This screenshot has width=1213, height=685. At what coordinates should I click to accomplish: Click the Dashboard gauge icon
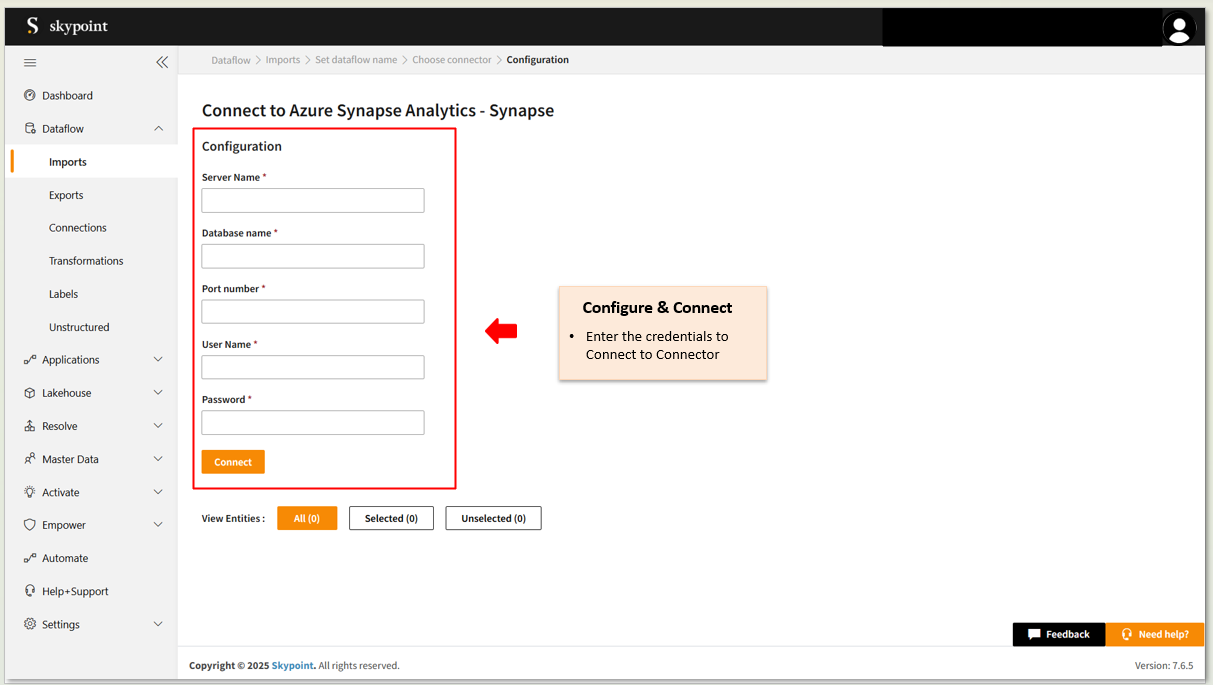coord(30,96)
